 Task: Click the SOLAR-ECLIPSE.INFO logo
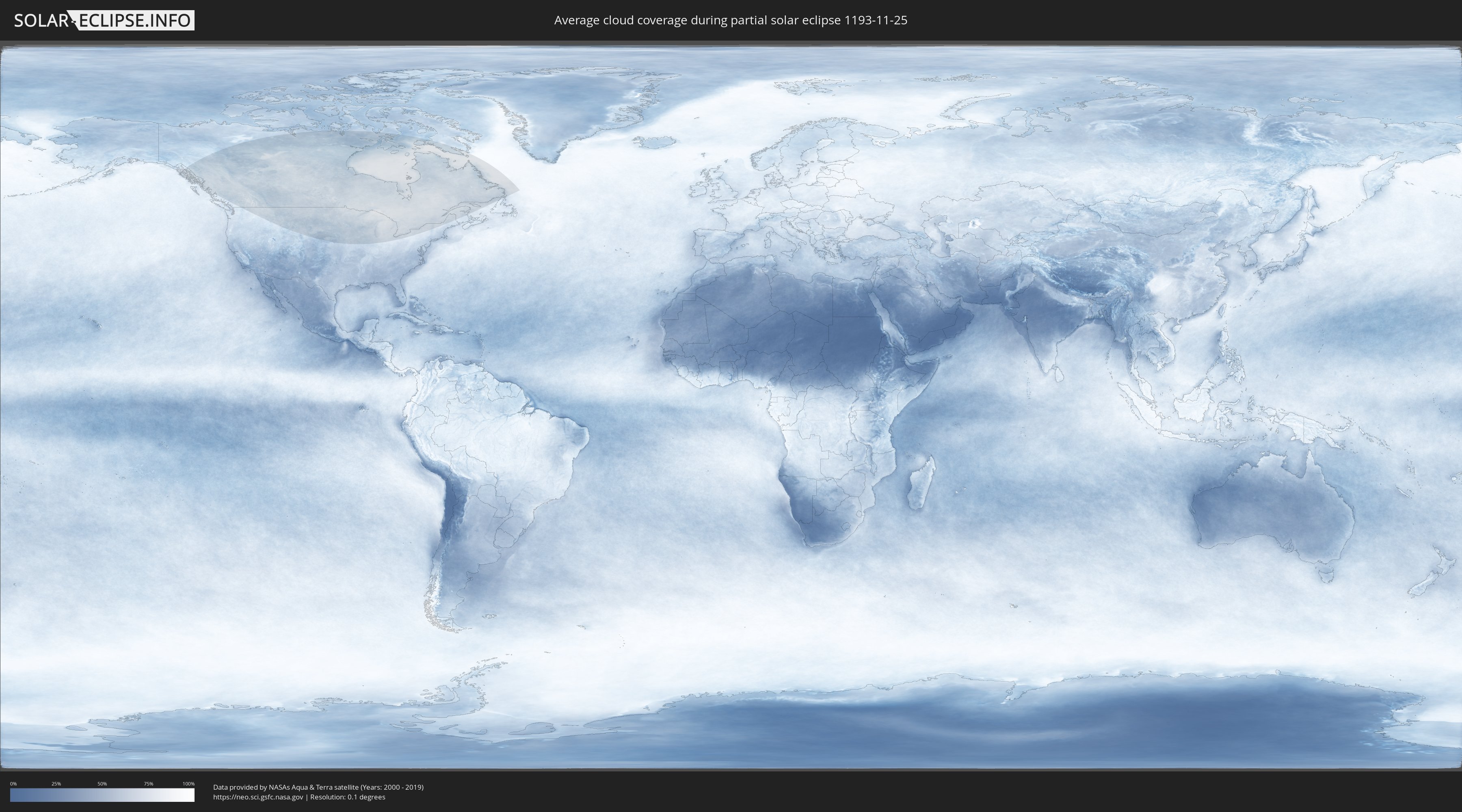tap(104, 20)
